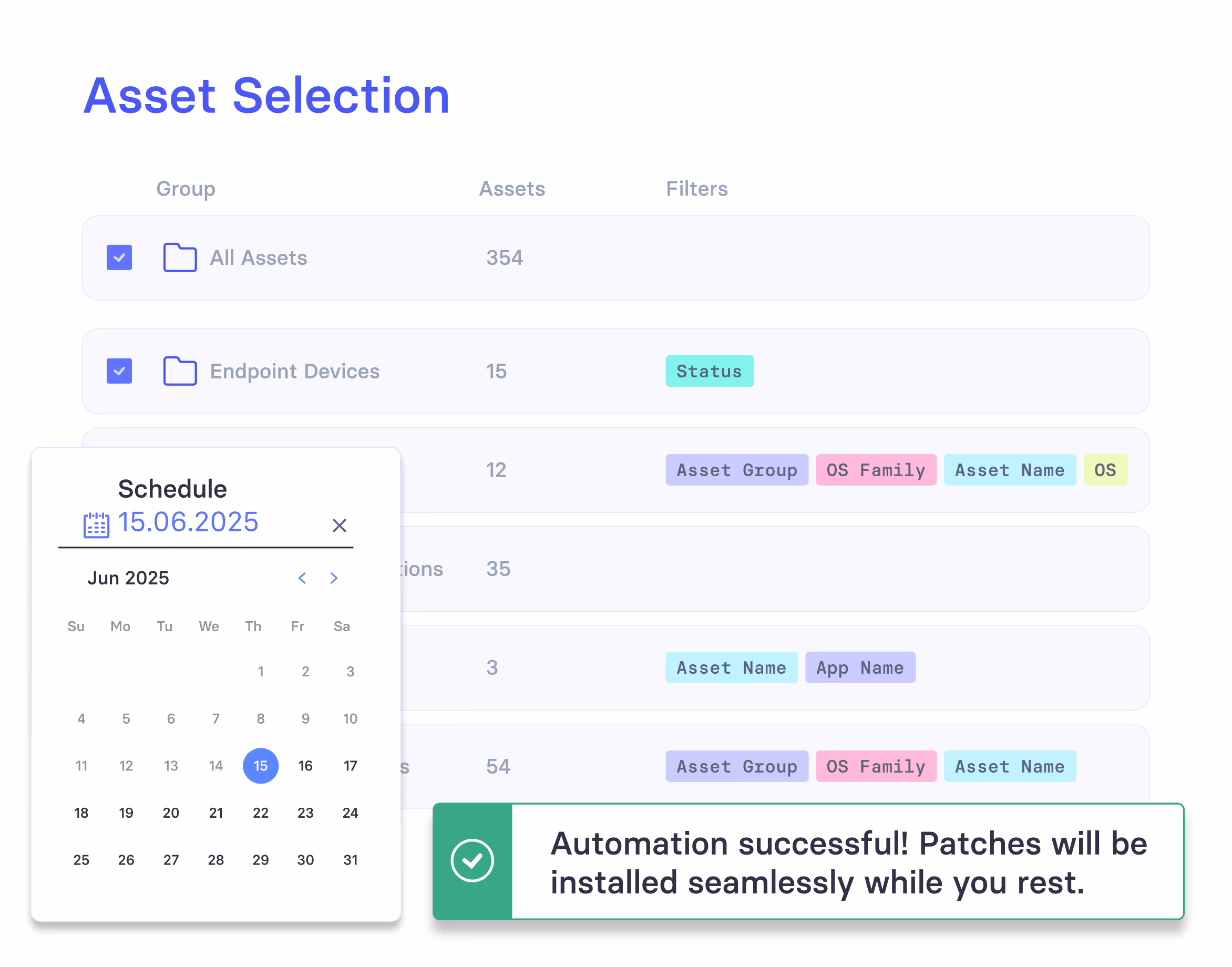Open the Jun 2025 month selector

128,578
